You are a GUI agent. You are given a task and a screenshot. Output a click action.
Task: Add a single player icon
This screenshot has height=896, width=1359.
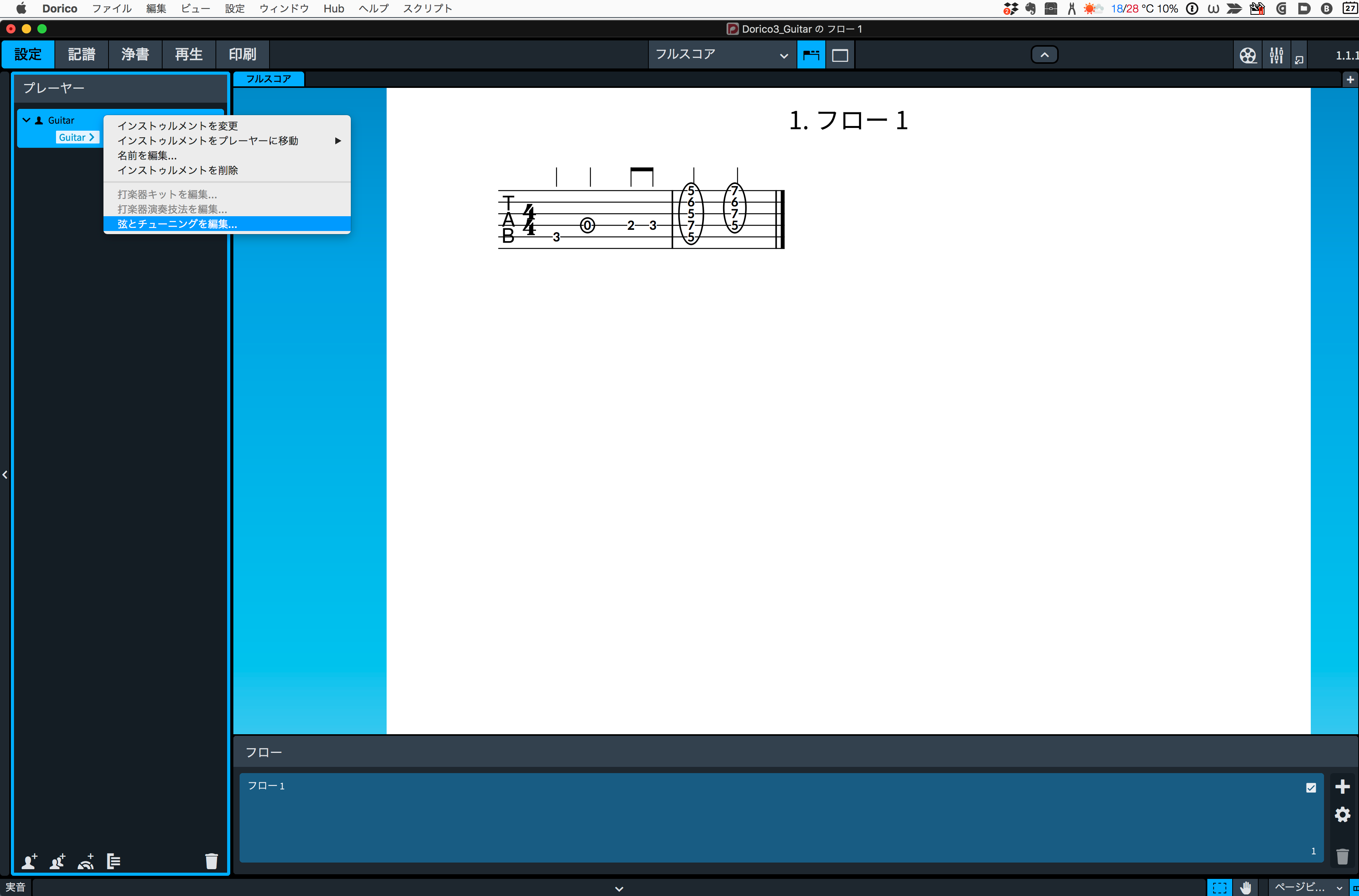click(29, 861)
